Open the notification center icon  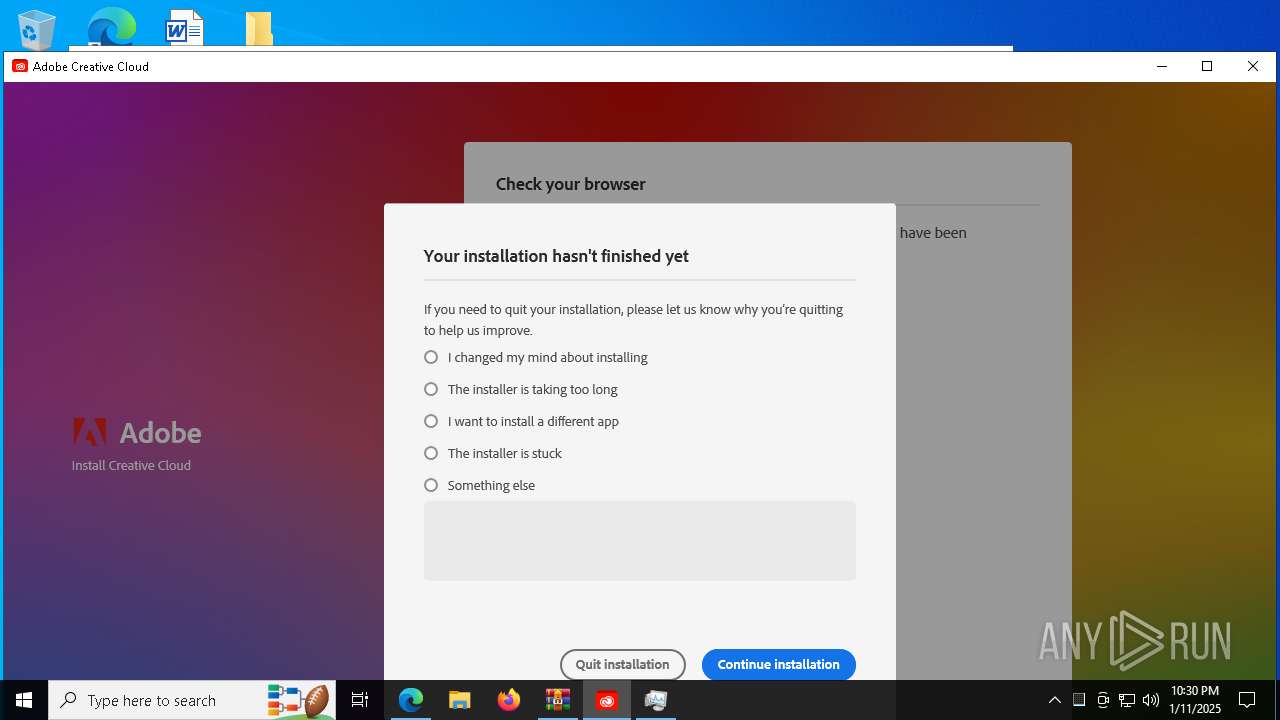(x=1247, y=700)
